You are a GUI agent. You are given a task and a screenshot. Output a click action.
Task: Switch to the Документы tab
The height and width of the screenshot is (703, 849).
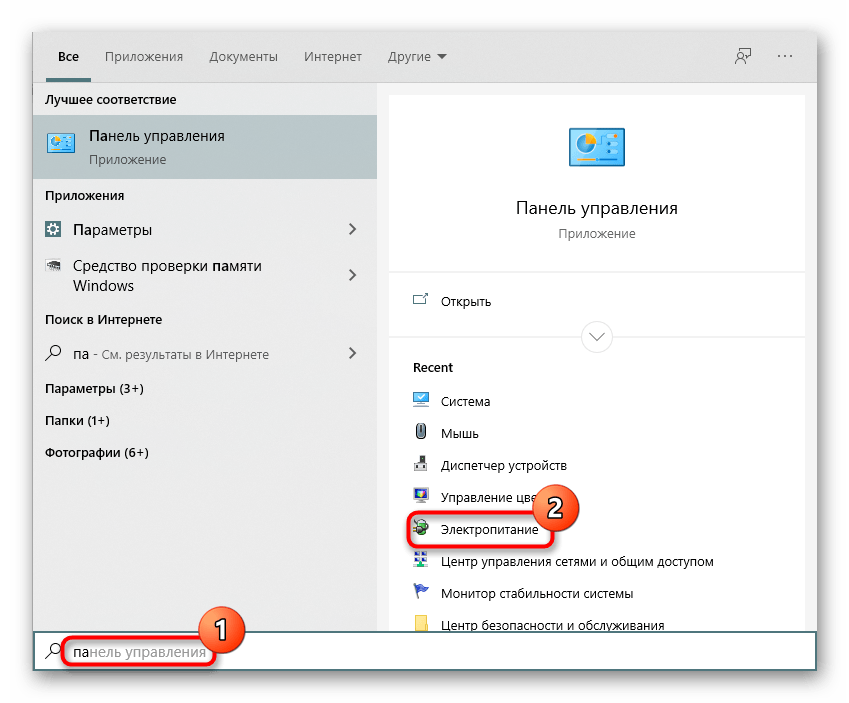(244, 56)
